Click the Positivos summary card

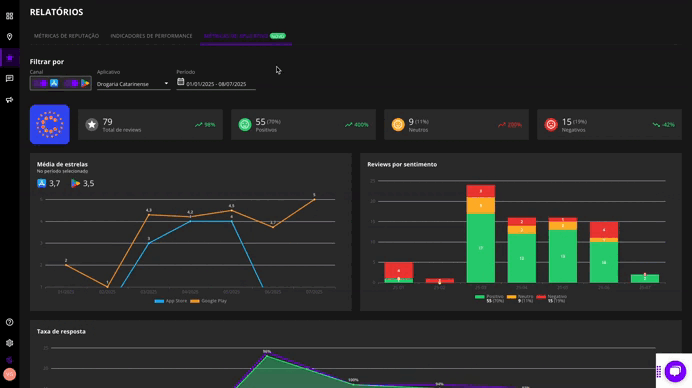[x=304, y=125]
